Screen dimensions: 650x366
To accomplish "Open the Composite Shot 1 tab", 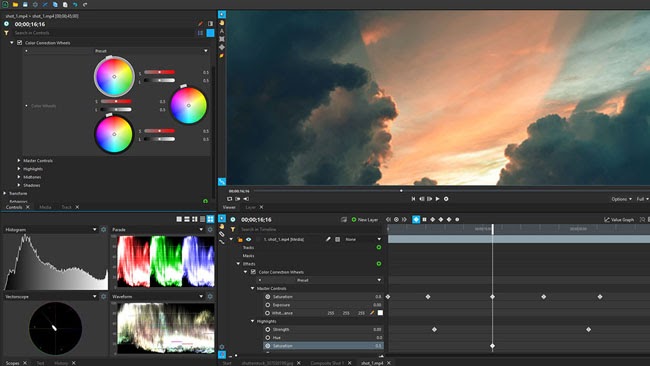I will point(327,363).
